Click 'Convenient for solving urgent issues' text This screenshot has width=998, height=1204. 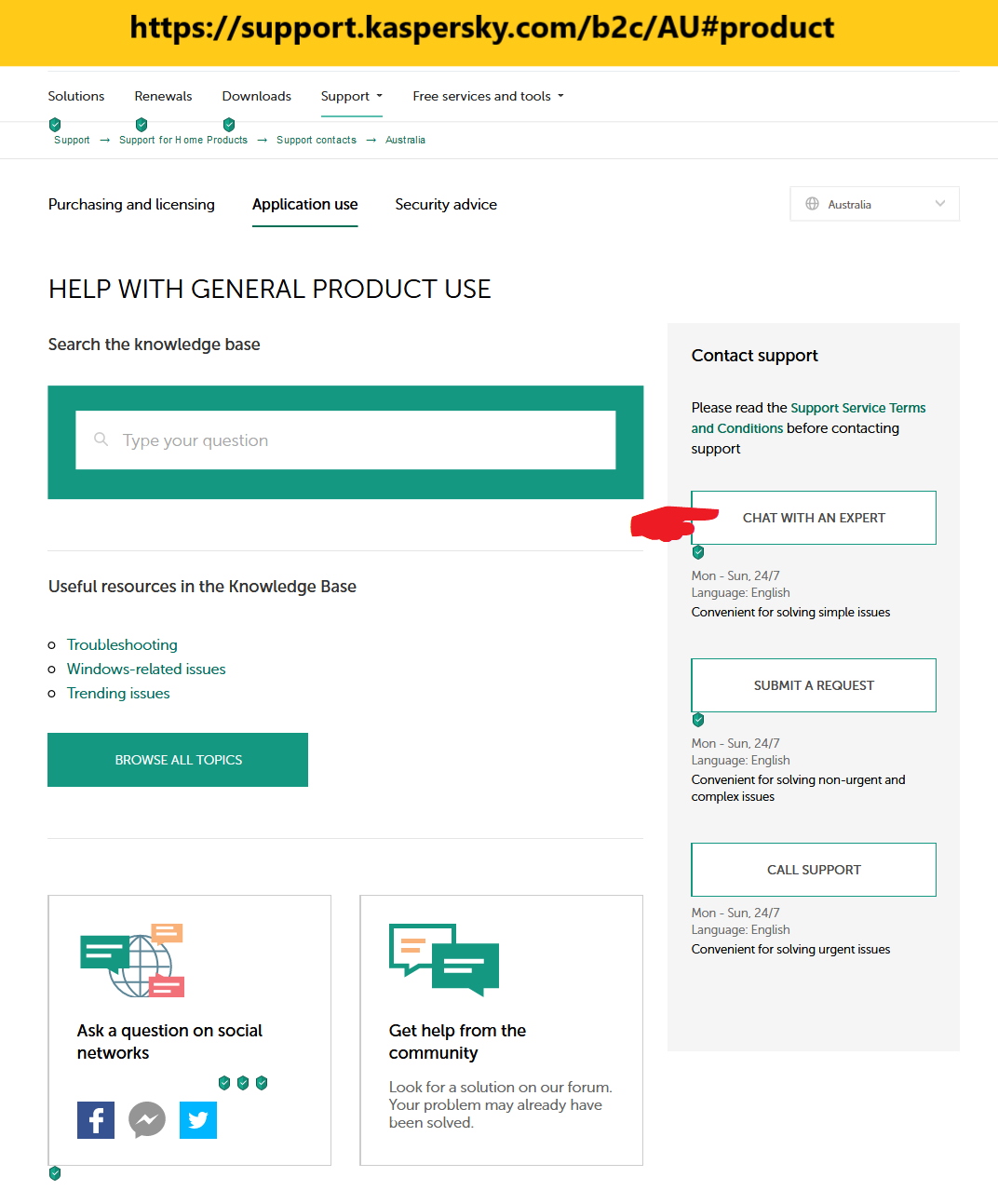pyautogui.click(x=790, y=949)
